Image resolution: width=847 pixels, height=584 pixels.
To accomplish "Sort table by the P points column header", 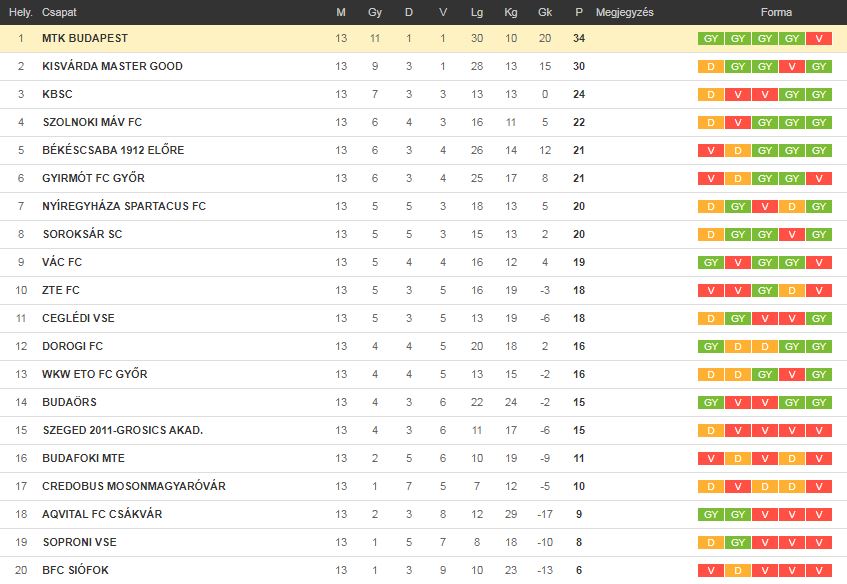I will coord(579,12).
